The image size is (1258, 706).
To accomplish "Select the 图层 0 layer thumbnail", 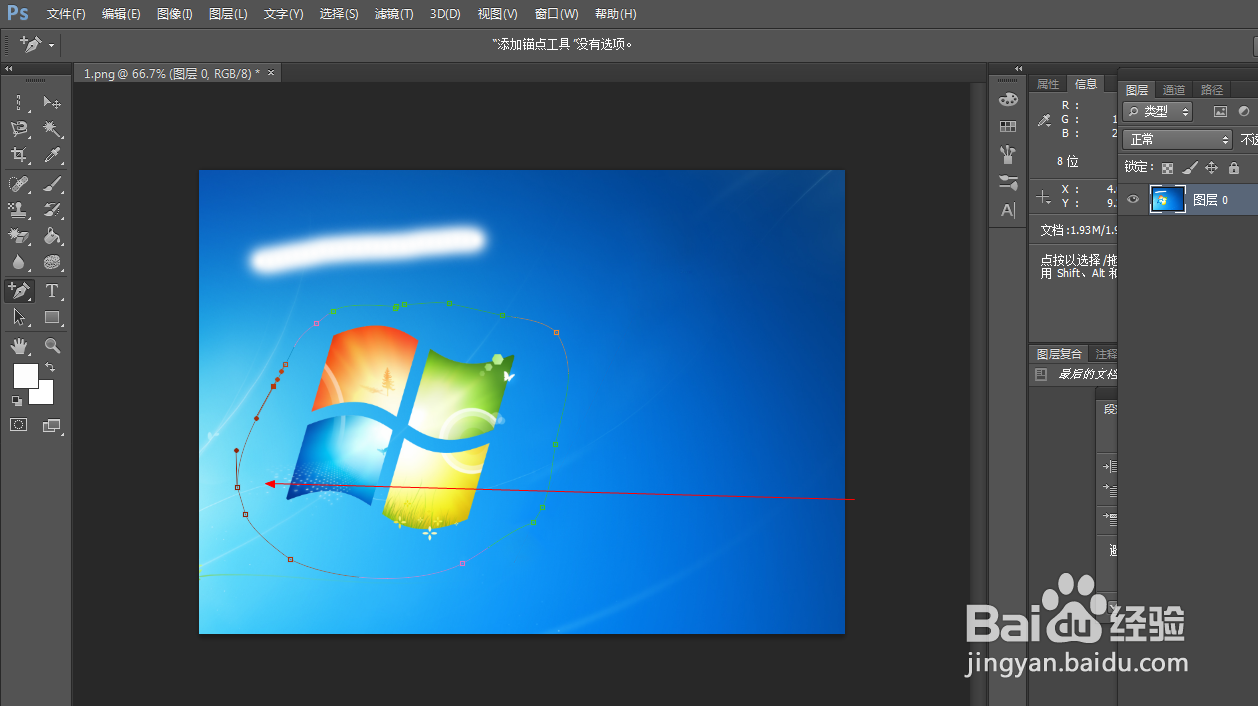I will [x=1167, y=200].
